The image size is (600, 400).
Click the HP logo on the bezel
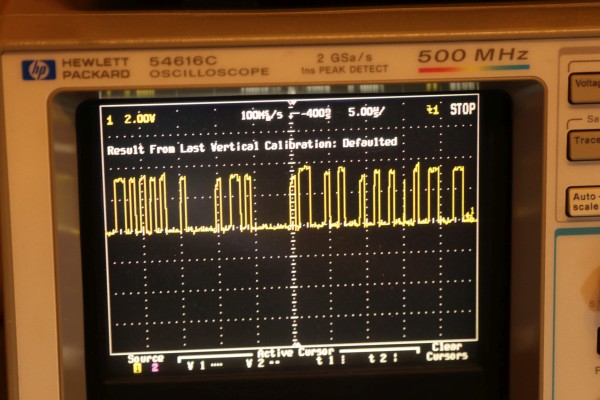click(x=39, y=69)
